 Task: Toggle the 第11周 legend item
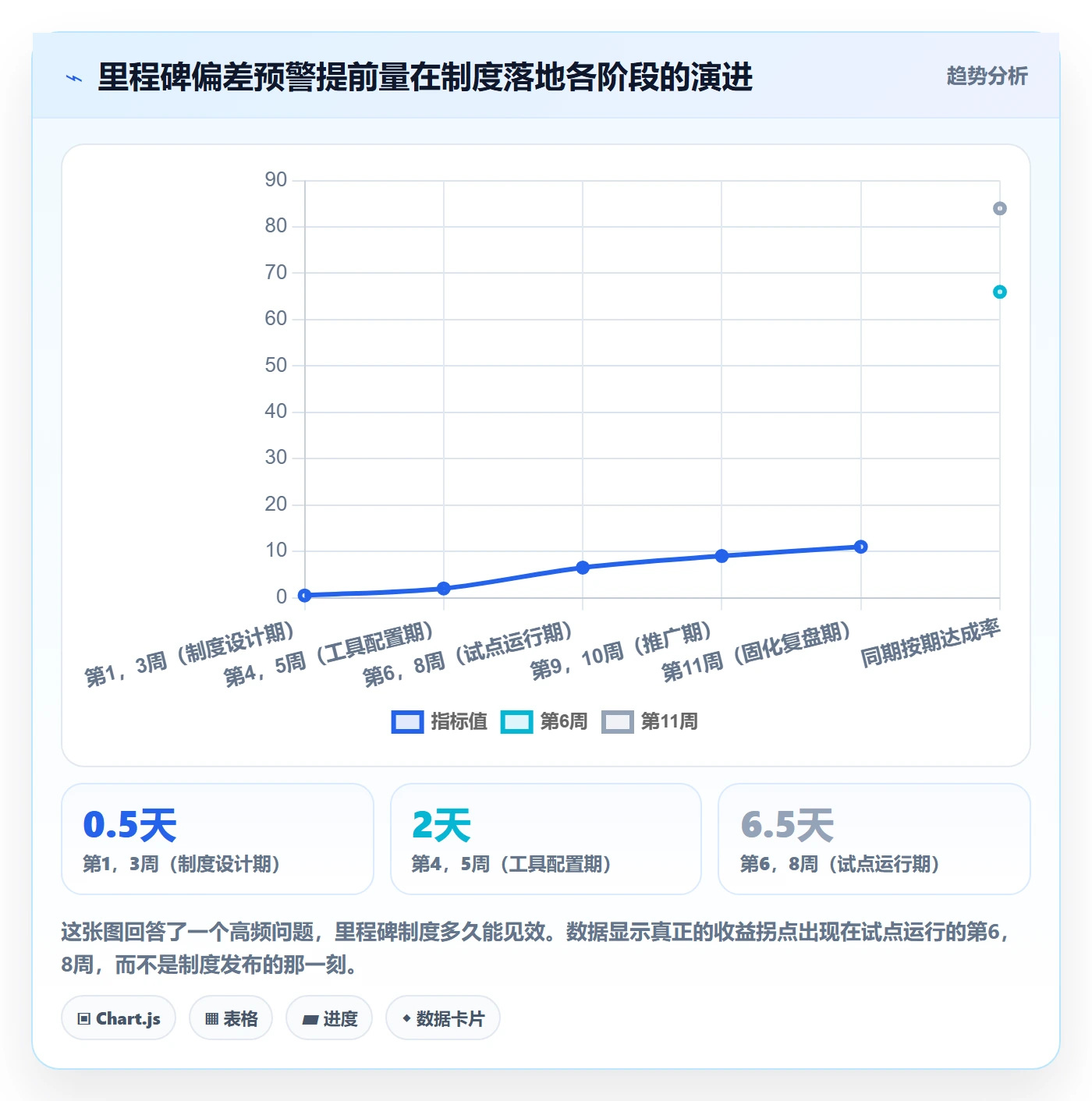click(x=650, y=721)
